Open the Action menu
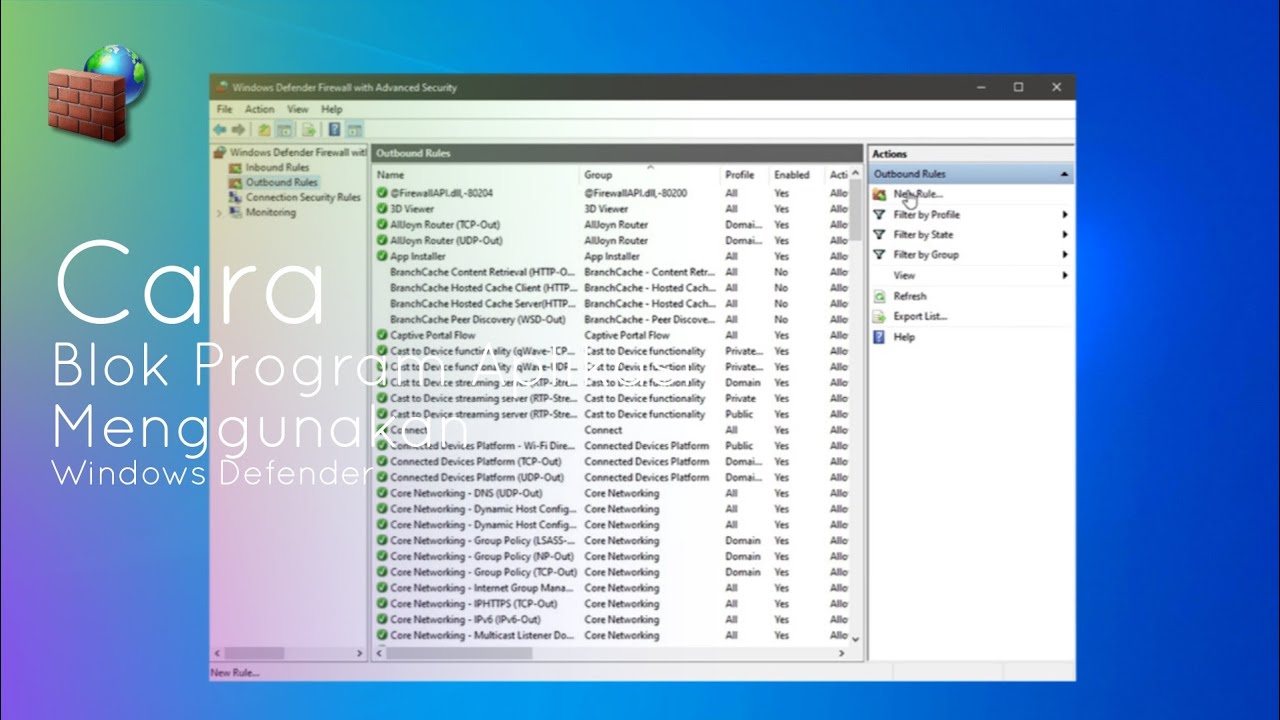 [x=259, y=109]
